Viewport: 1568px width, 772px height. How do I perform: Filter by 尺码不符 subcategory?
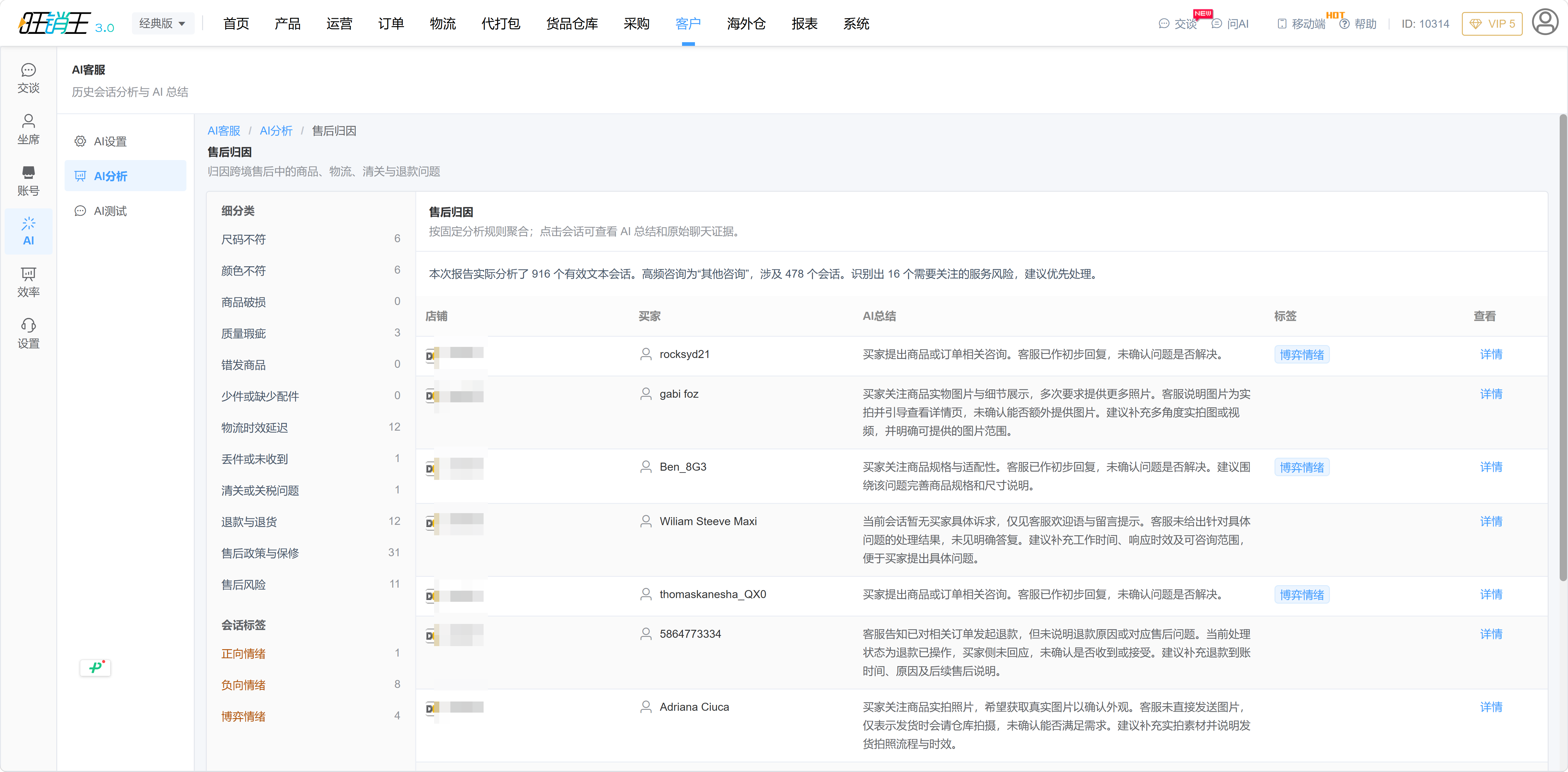pyautogui.click(x=310, y=239)
